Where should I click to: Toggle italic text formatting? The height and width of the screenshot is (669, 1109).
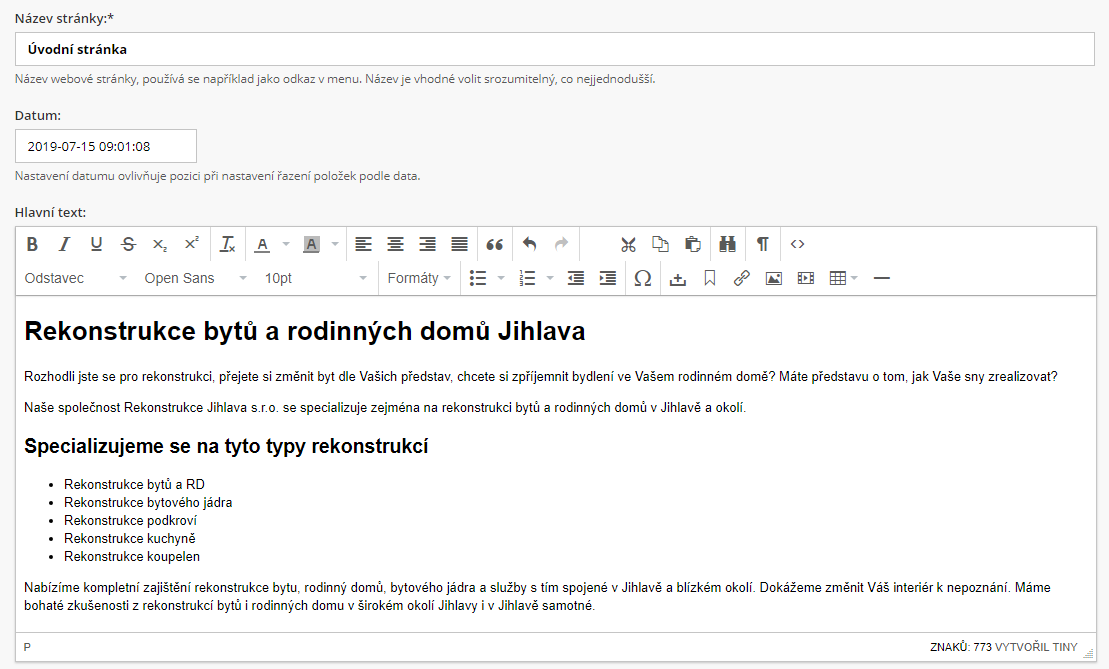click(x=64, y=244)
